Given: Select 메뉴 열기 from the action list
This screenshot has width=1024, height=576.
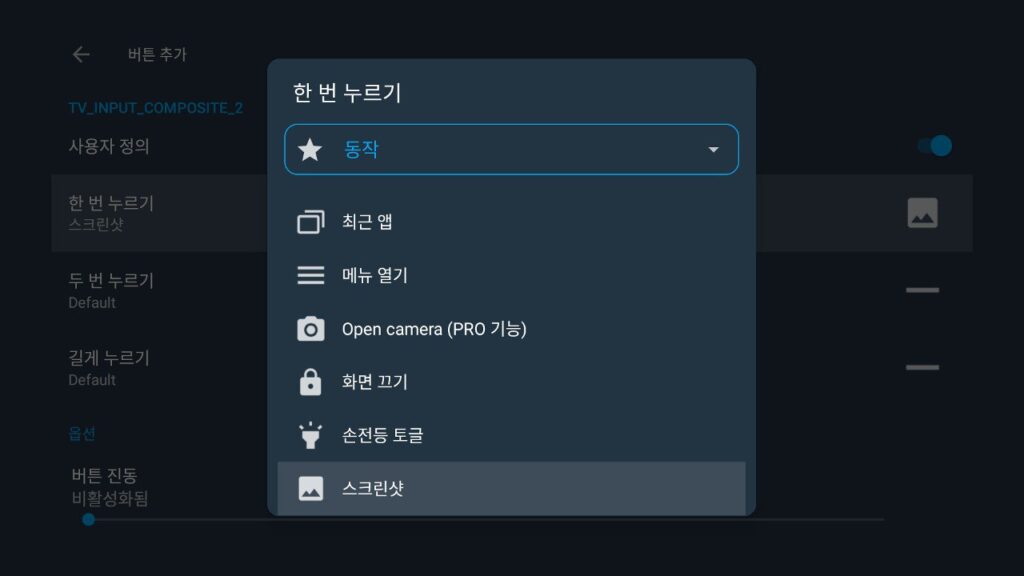Looking at the screenshot, I should tap(511, 275).
